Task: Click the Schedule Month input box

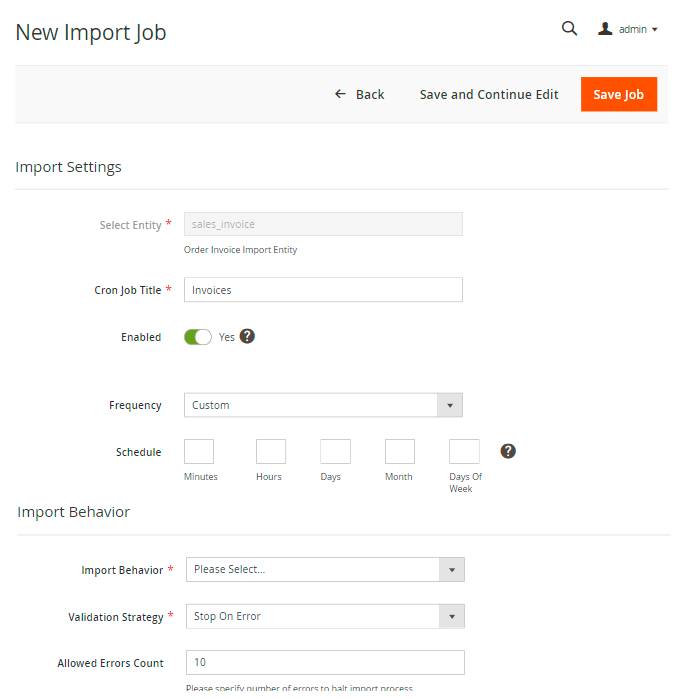Action: pyautogui.click(x=400, y=451)
